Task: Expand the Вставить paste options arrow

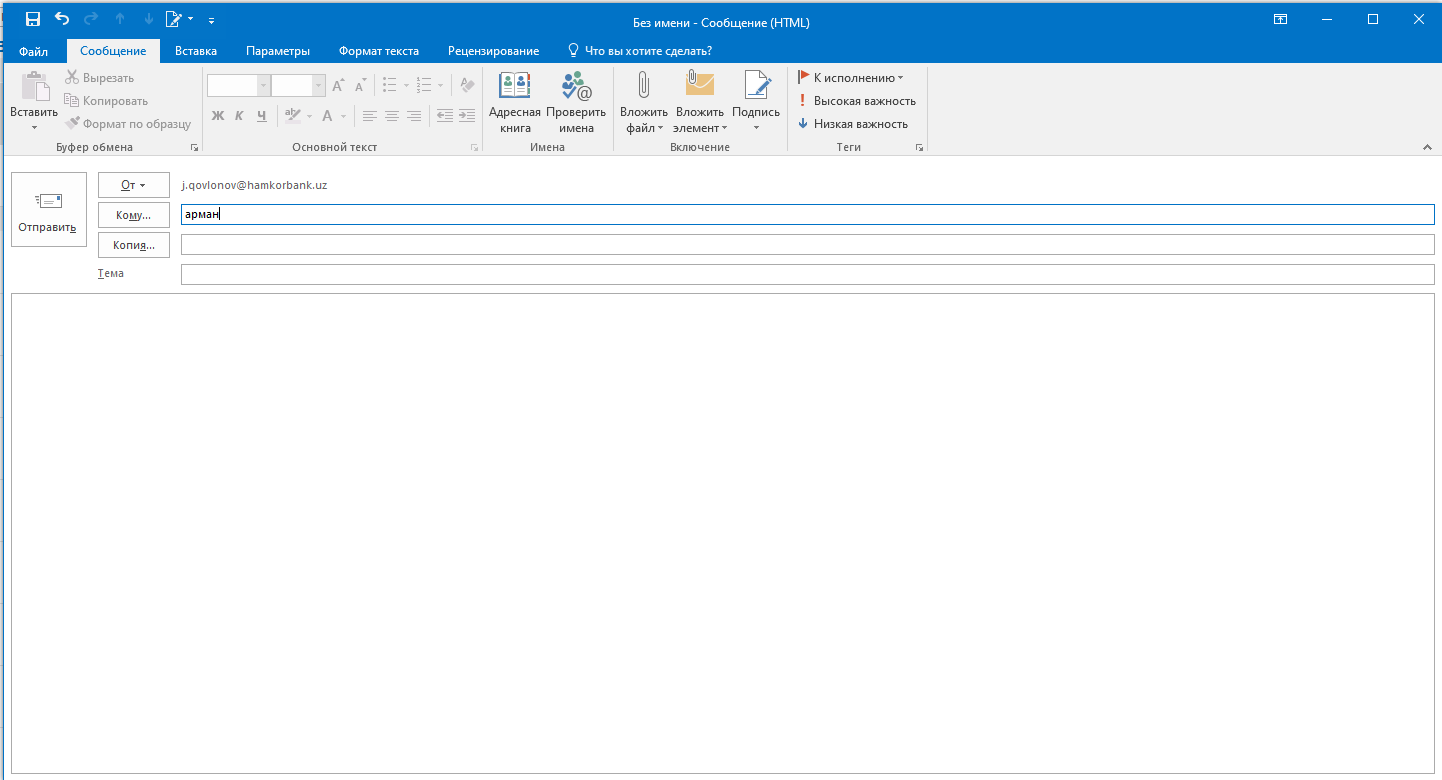Action: pyautogui.click(x=34, y=127)
